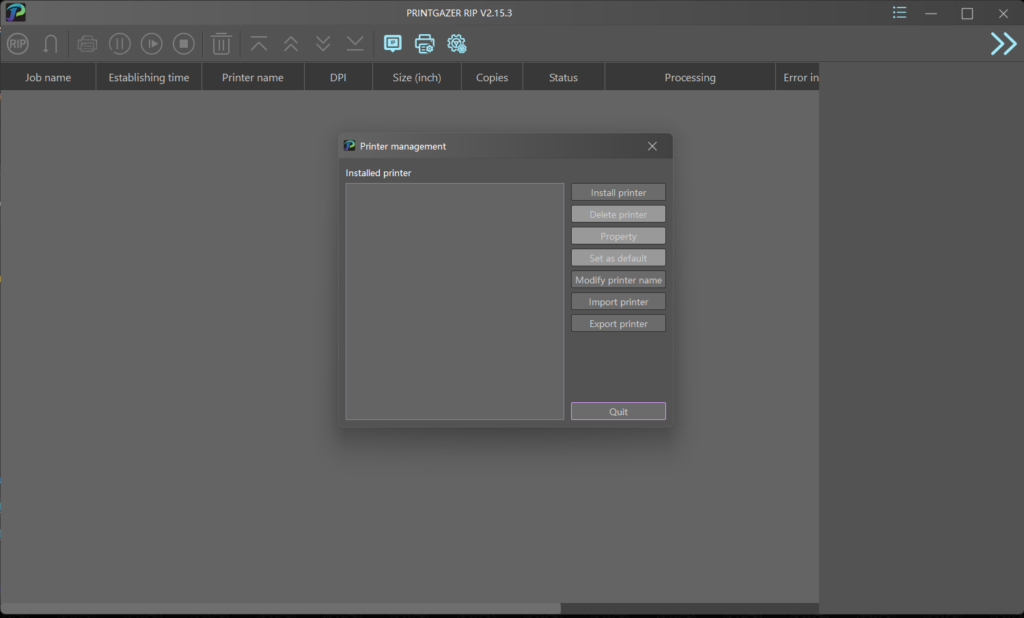The image size is (1024, 618).
Task: Click the magnet-shaped icon in the toolbar
Action: coord(50,44)
